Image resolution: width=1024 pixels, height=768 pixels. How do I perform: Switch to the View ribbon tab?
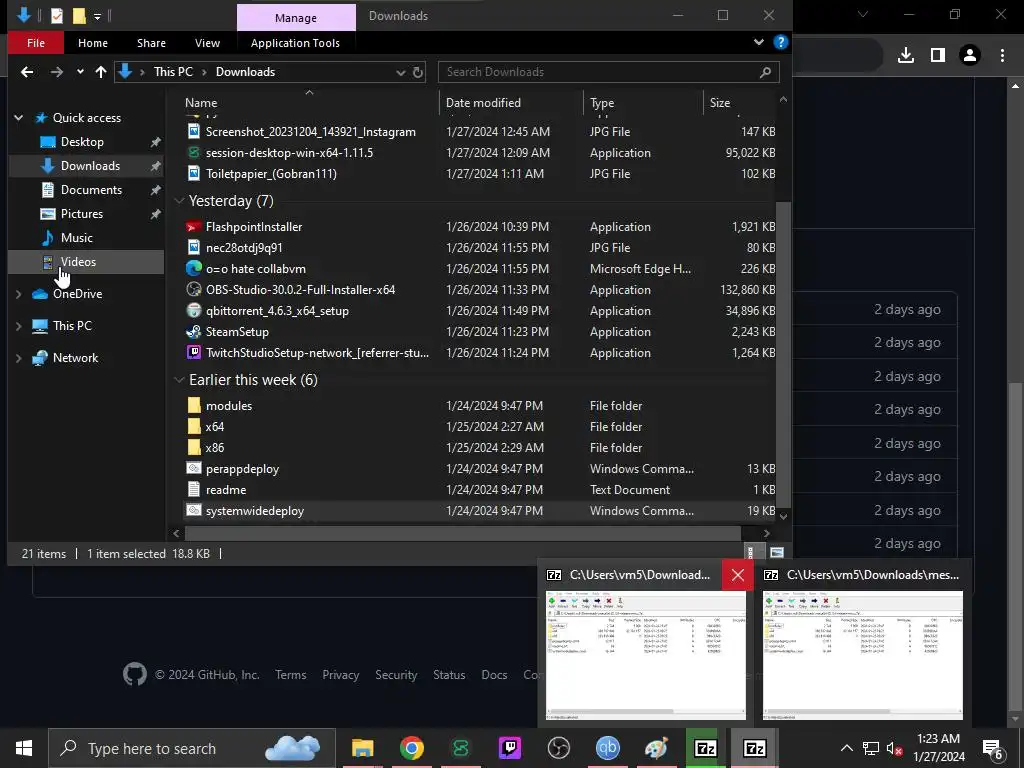click(x=208, y=43)
